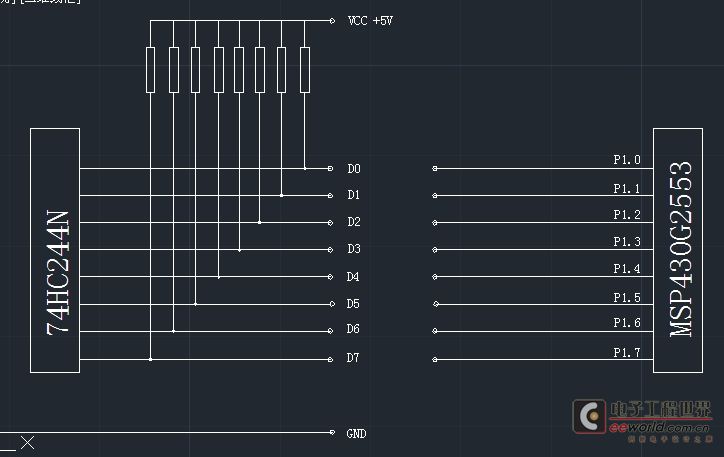Click the 'D3' signal label
724x457 pixels.
coord(354,249)
